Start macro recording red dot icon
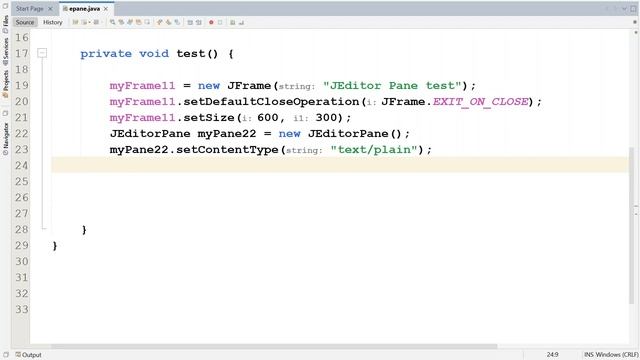640x360 pixels. pos(211,22)
